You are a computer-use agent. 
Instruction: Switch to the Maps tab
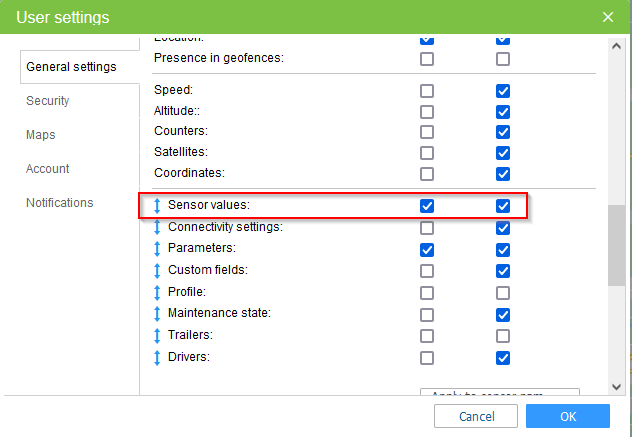pos(41,135)
